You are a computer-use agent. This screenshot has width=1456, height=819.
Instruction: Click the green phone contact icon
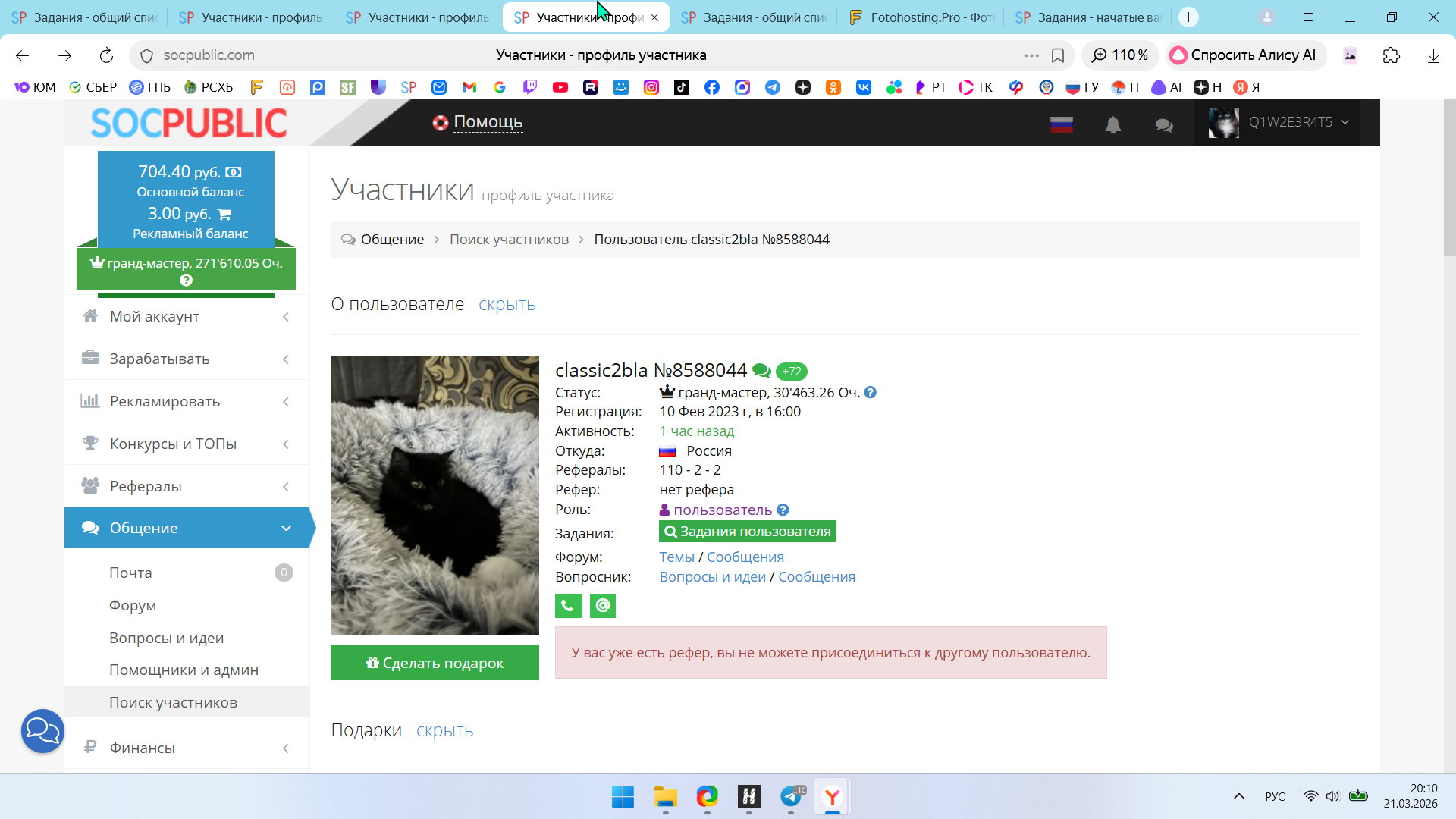pos(568,605)
